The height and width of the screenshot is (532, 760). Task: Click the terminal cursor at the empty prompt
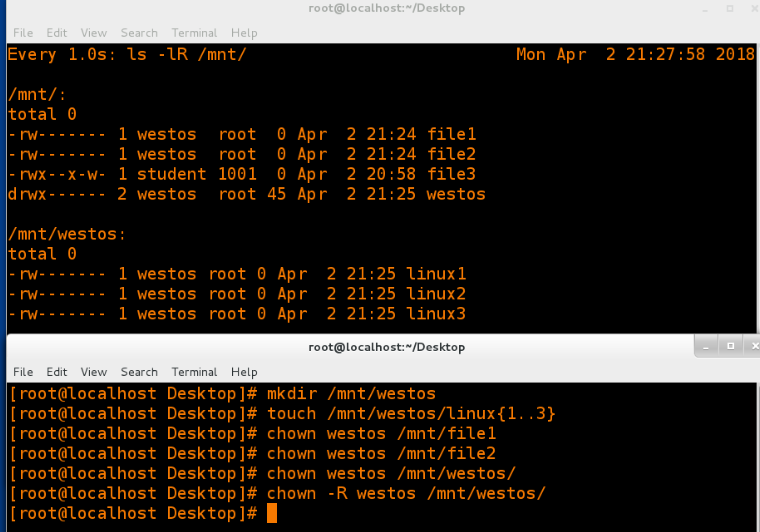pyautogui.click(x=272, y=513)
